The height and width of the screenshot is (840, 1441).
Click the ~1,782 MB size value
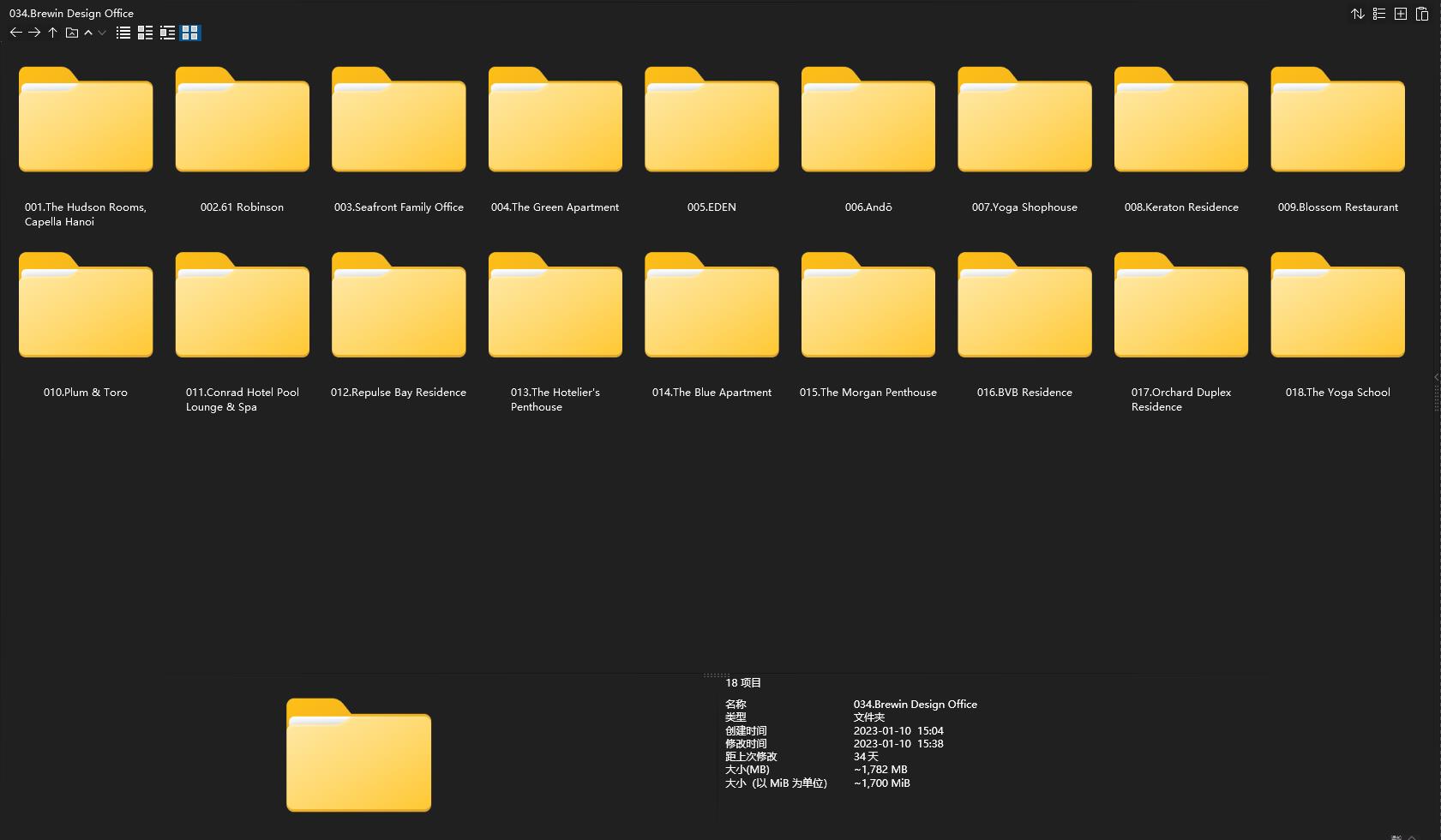pos(880,770)
